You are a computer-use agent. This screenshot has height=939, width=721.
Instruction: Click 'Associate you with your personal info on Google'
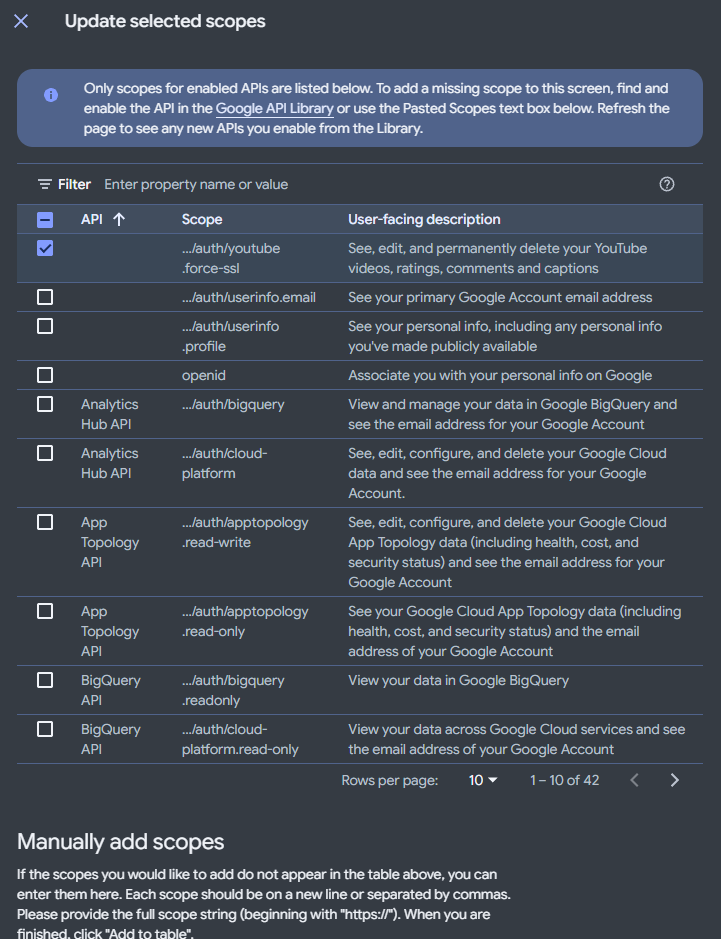pos(500,375)
